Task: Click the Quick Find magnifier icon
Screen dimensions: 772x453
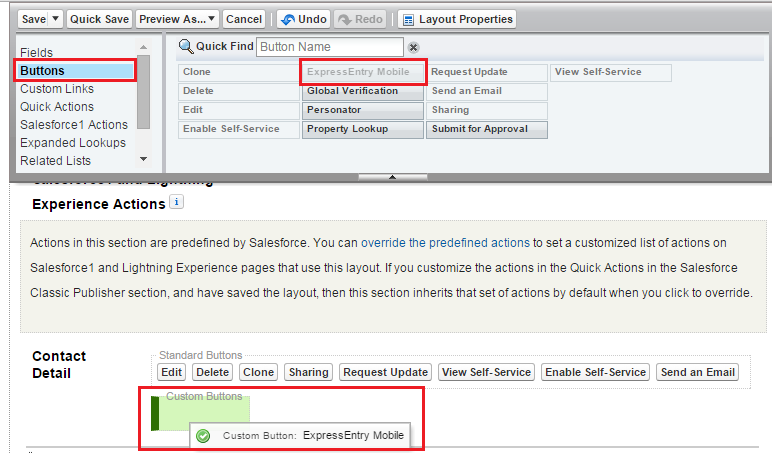Action: 186,47
